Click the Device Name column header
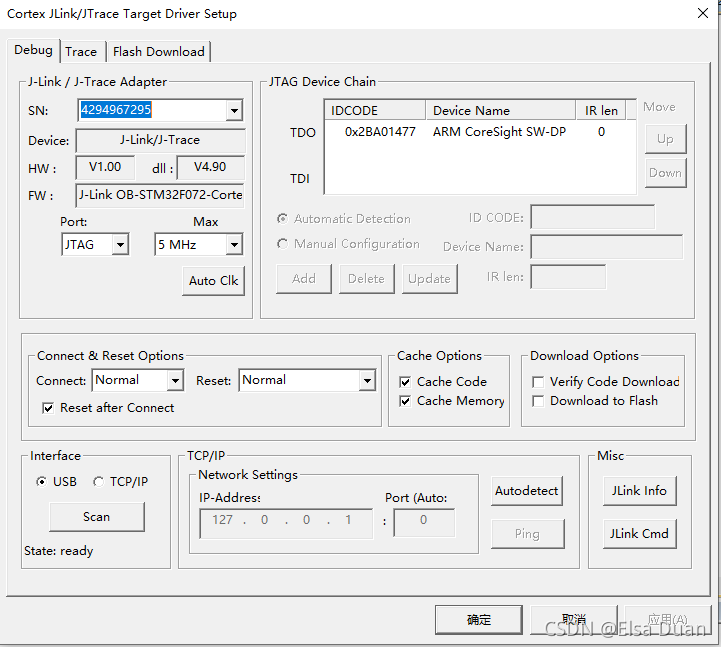 (x=501, y=110)
